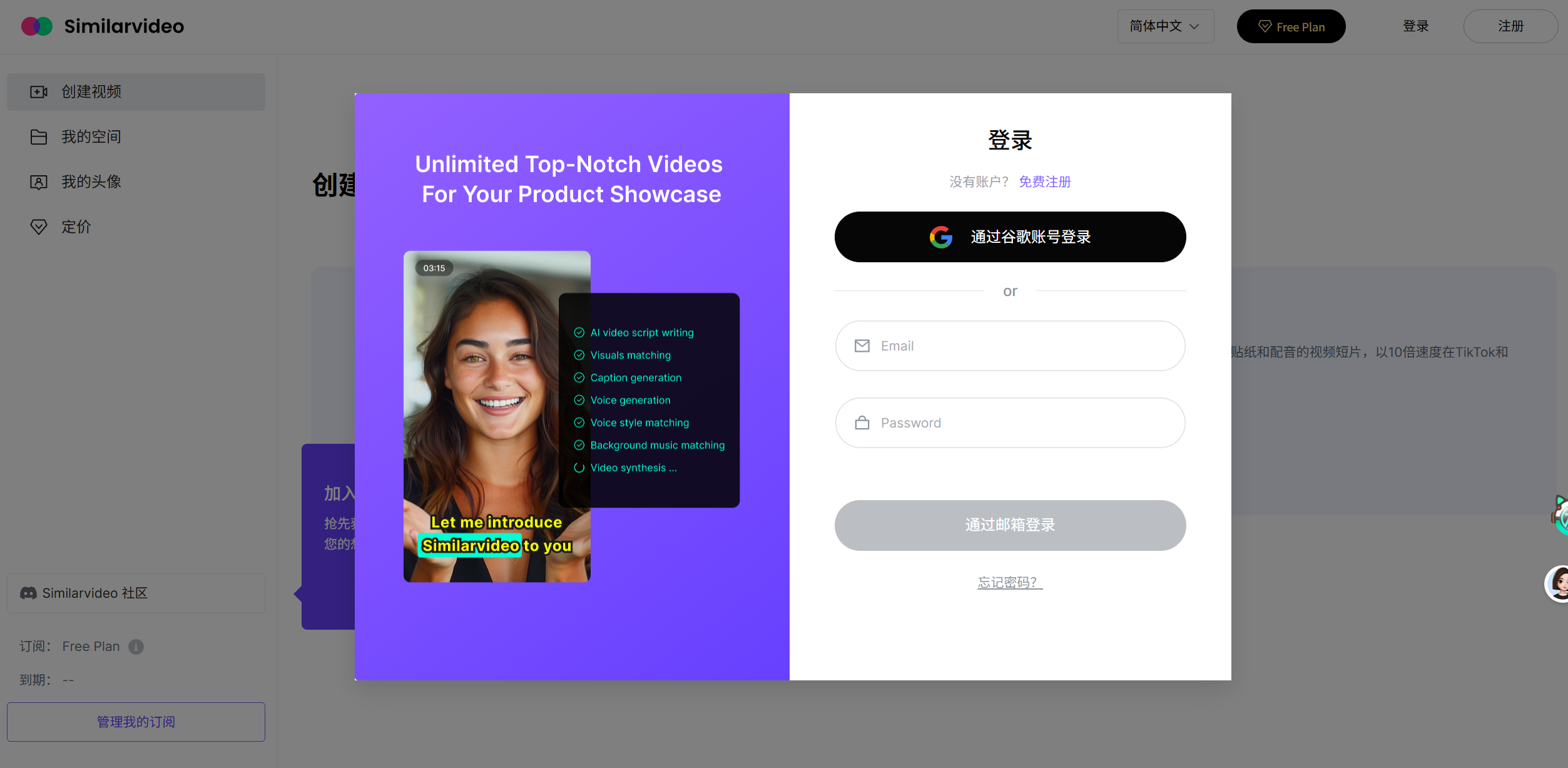1568x768 pixels.
Task: Click the diamond icon on Free Plan
Action: pyautogui.click(x=1265, y=27)
